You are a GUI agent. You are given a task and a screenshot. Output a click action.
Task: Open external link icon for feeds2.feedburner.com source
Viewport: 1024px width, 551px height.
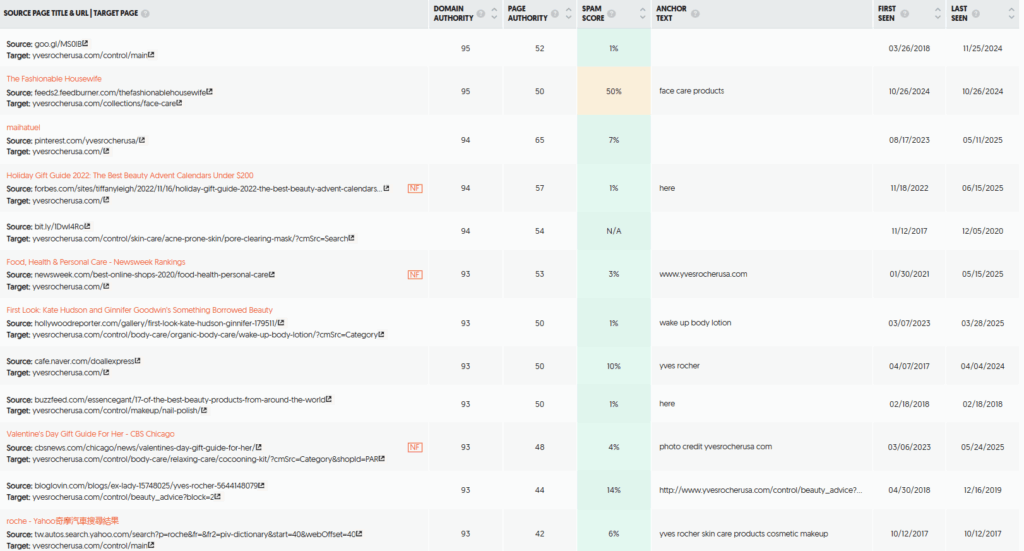point(210,92)
